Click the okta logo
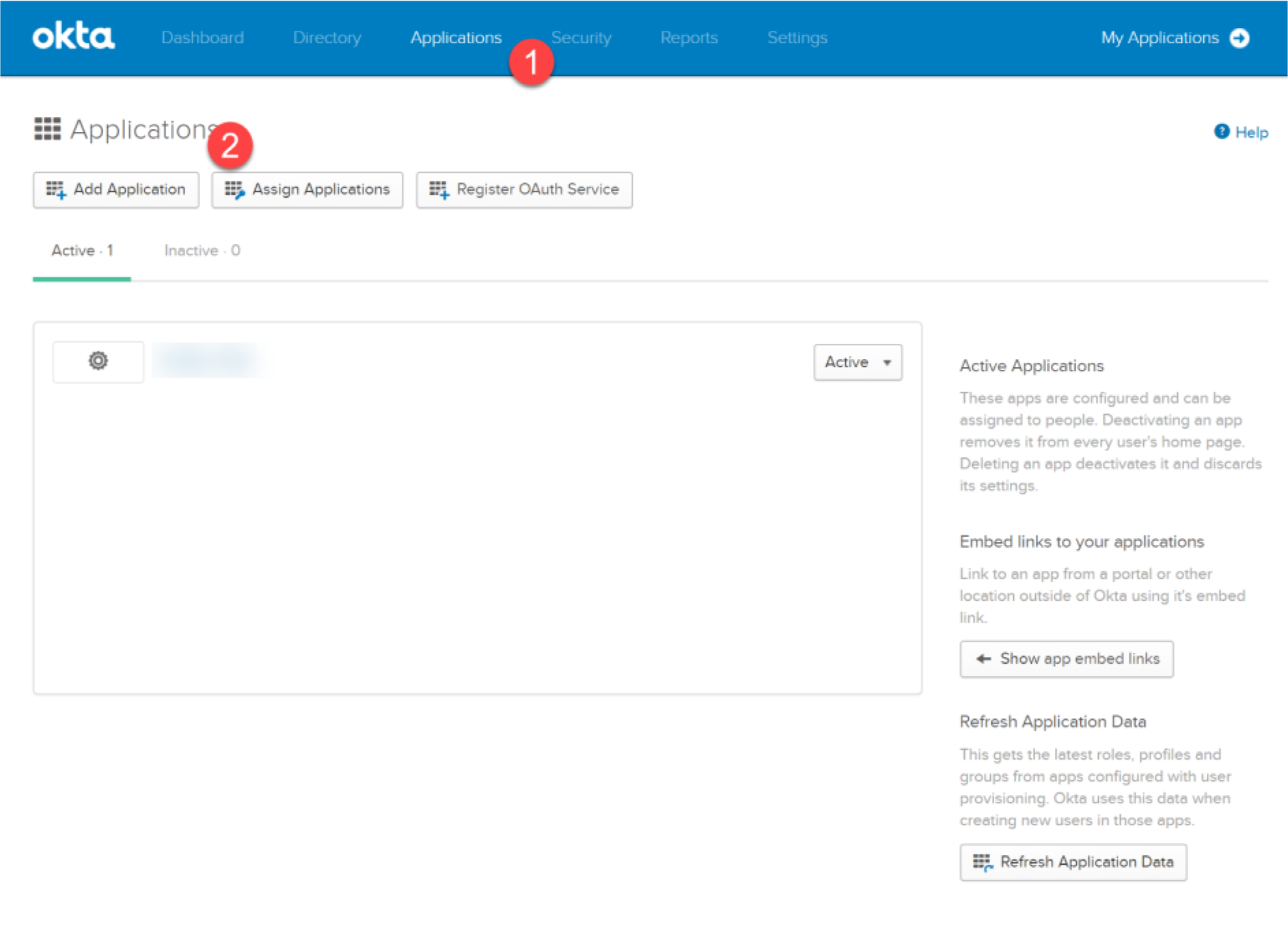This screenshot has width=1288, height=929. click(72, 37)
